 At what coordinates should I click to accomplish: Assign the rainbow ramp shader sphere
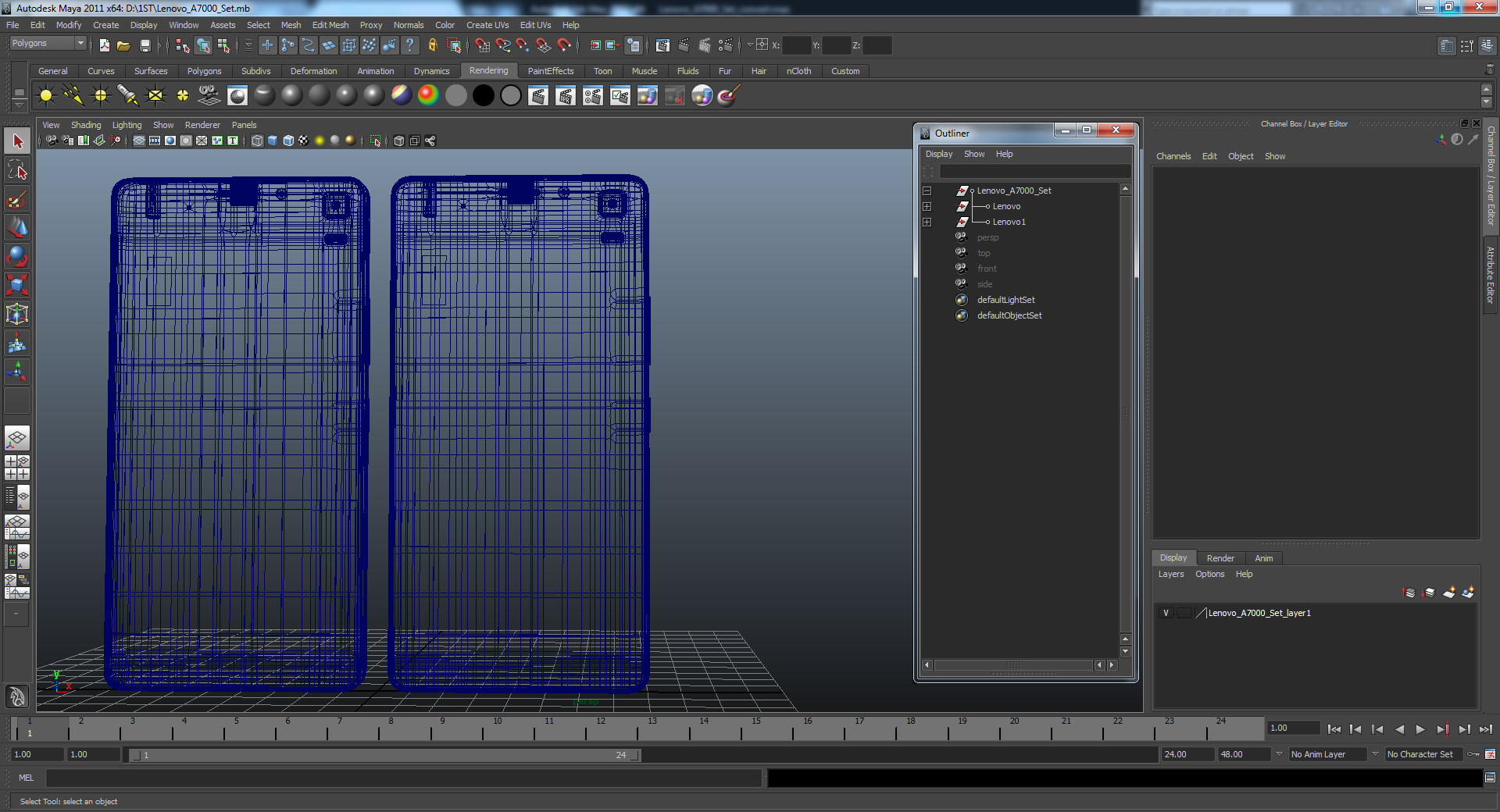point(428,96)
